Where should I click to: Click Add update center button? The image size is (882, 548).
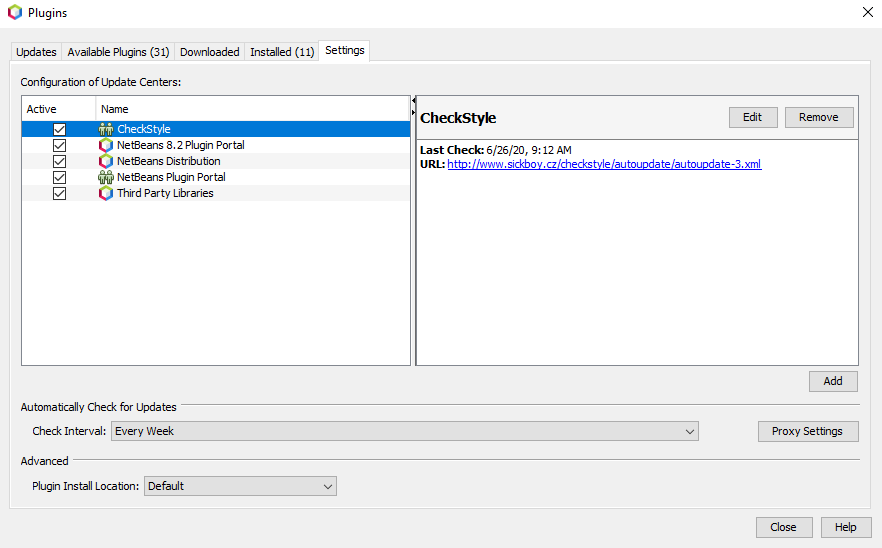pyautogui.click(x=833, y=381)
